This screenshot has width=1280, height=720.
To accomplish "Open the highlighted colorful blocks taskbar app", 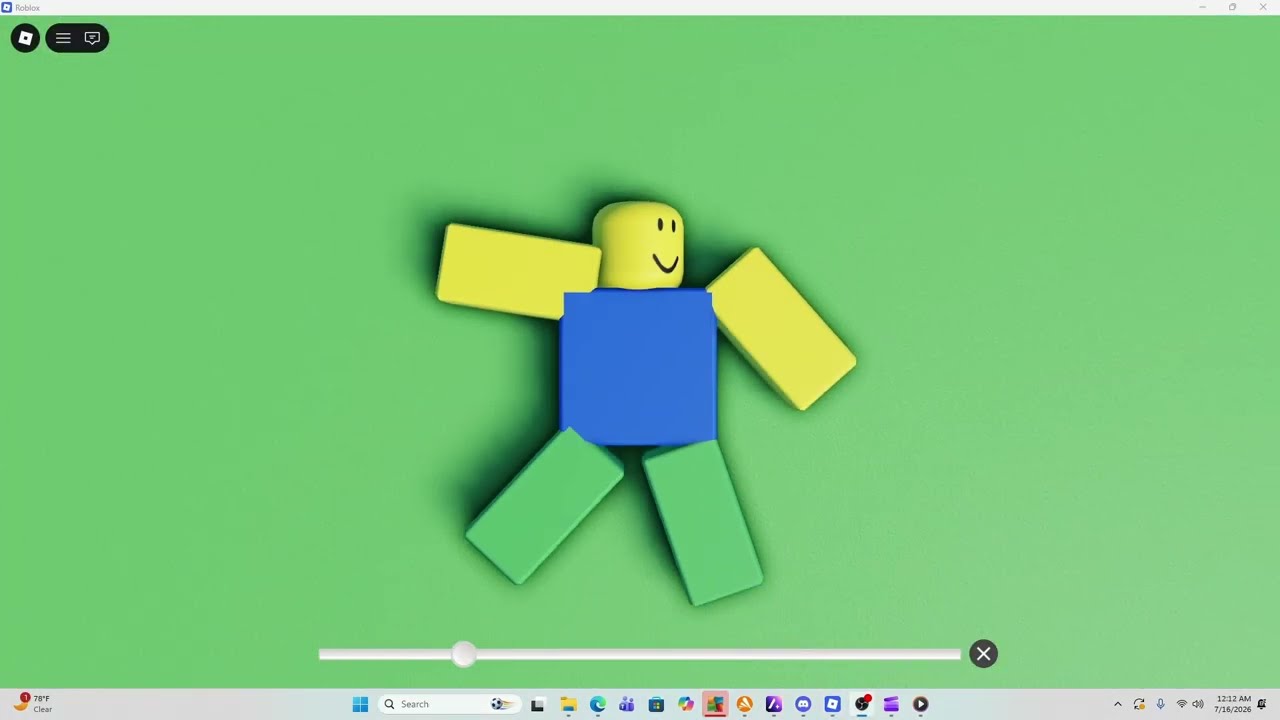I will 715,704.
